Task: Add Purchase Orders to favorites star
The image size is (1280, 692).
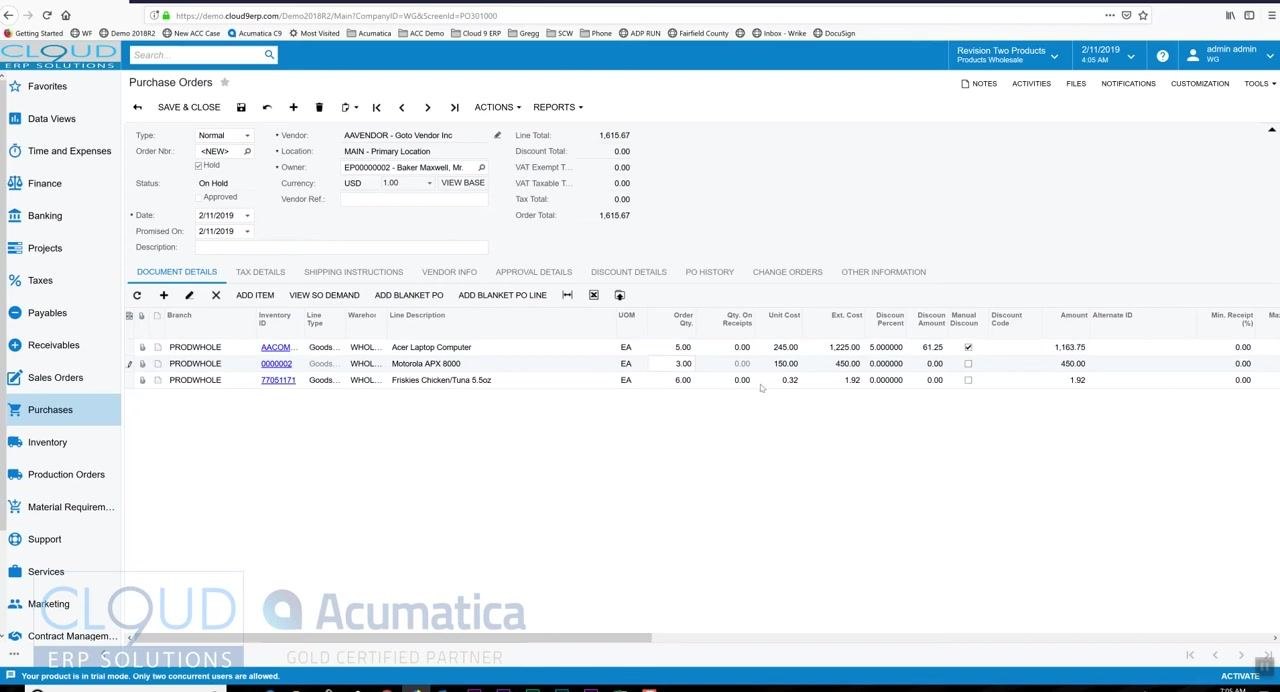Action: 225,82
